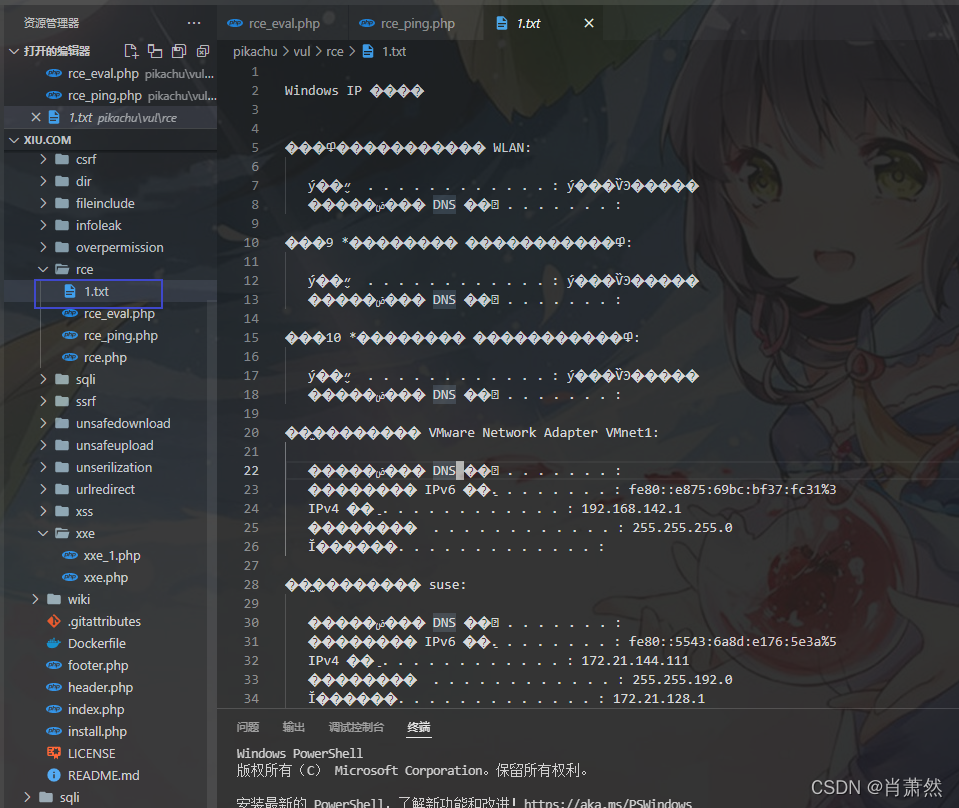Expand the fileinclude folder chevron
The width and height of the screenshot is (959, 808).
pos(43,203)
